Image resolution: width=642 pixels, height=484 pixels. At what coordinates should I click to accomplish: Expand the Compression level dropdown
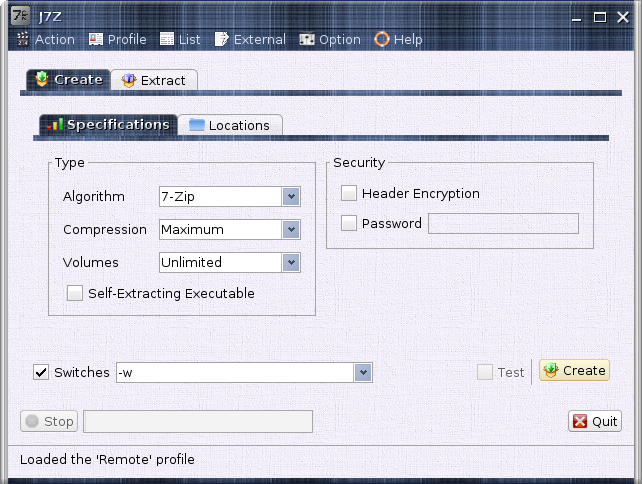click(x=291, y=230)
